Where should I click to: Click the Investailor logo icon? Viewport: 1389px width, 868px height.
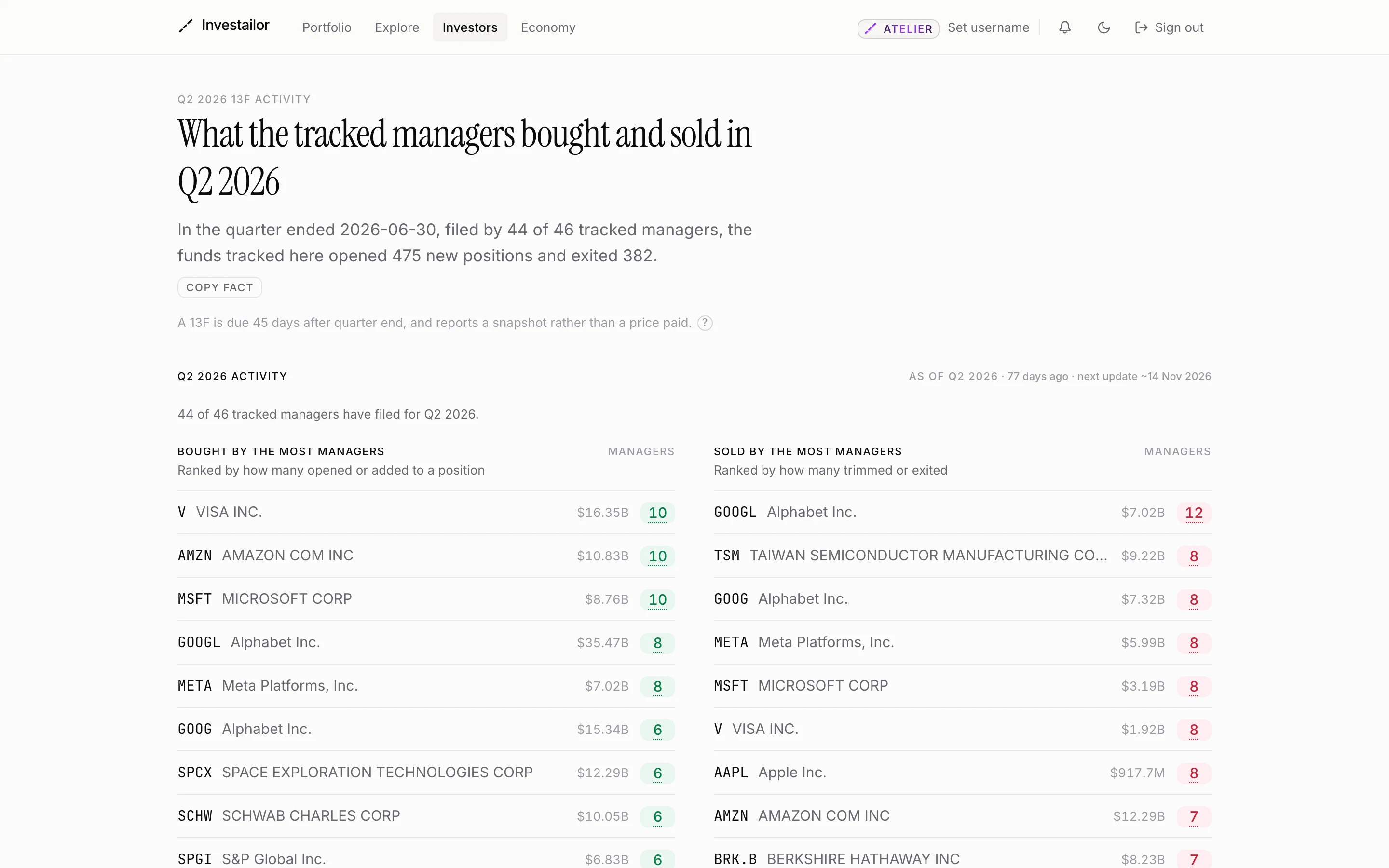coord(185,26)
